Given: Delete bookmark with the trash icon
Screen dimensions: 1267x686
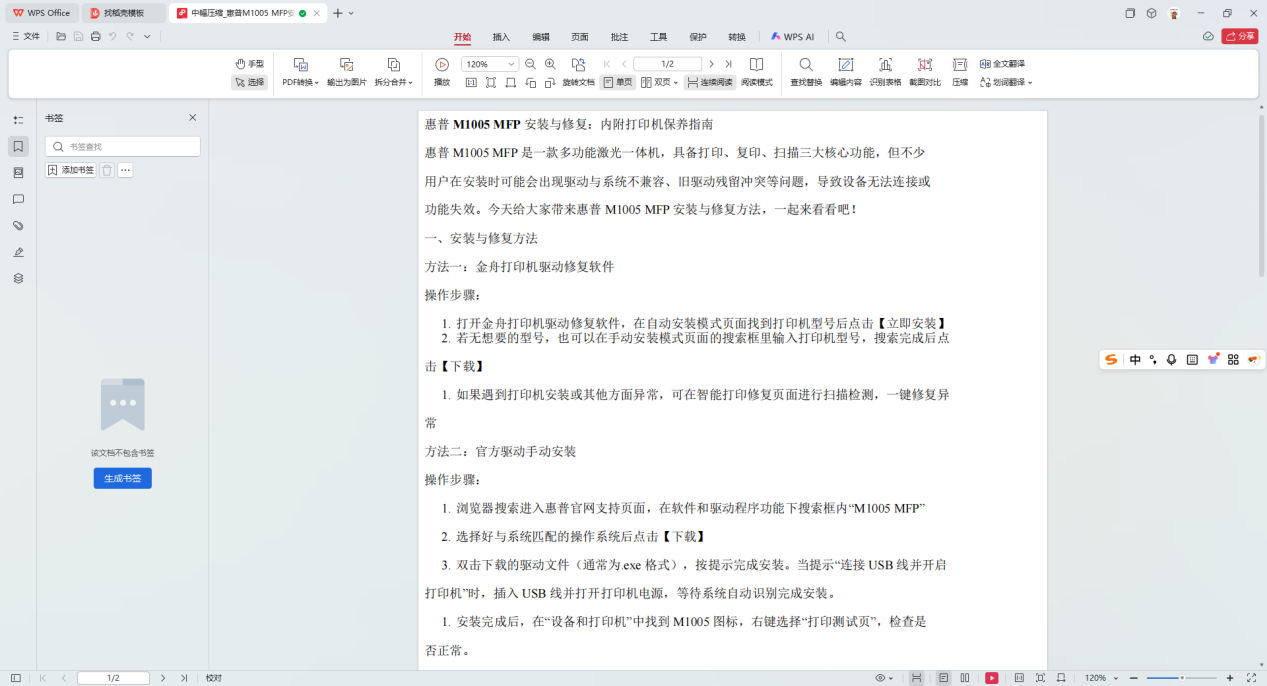Looking at the screenshot, I should 107,170.
